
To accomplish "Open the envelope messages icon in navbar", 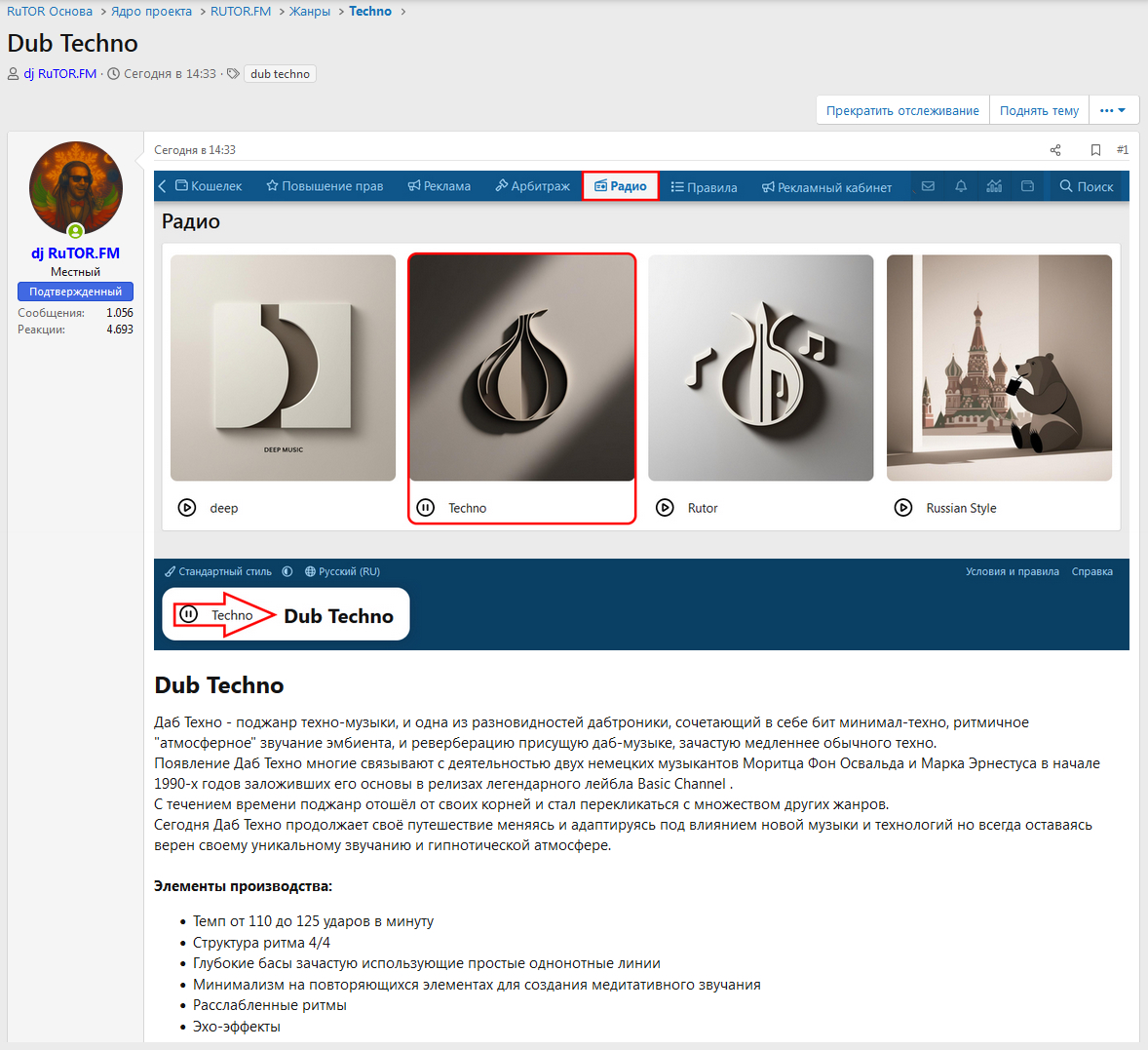I will pos(928,186).
